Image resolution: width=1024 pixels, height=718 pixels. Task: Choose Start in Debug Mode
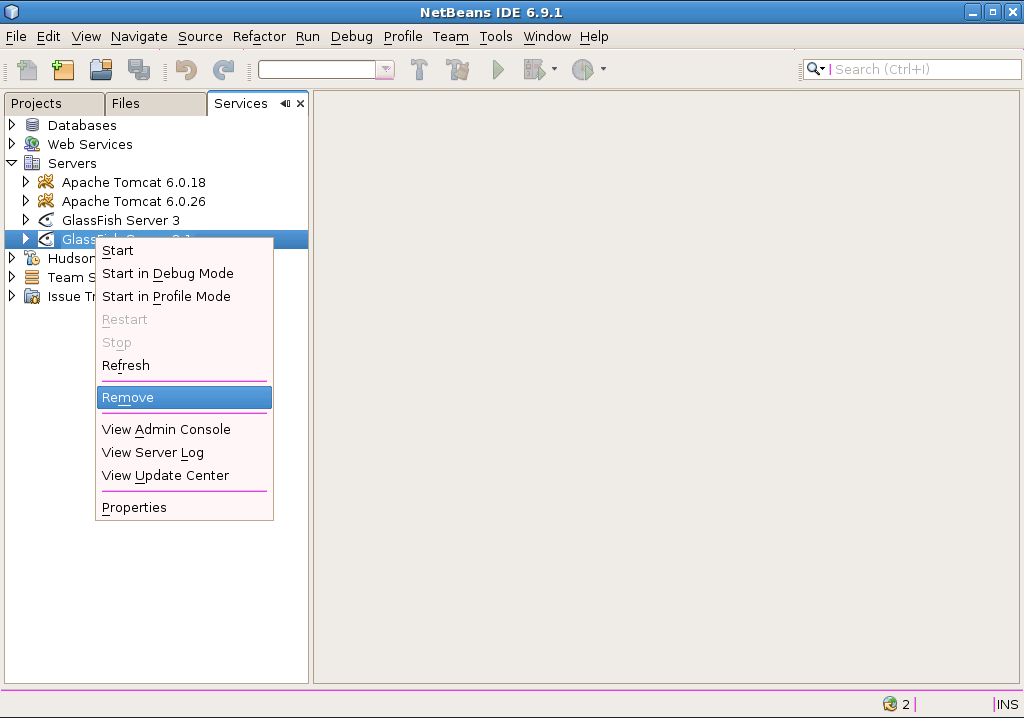167,274
